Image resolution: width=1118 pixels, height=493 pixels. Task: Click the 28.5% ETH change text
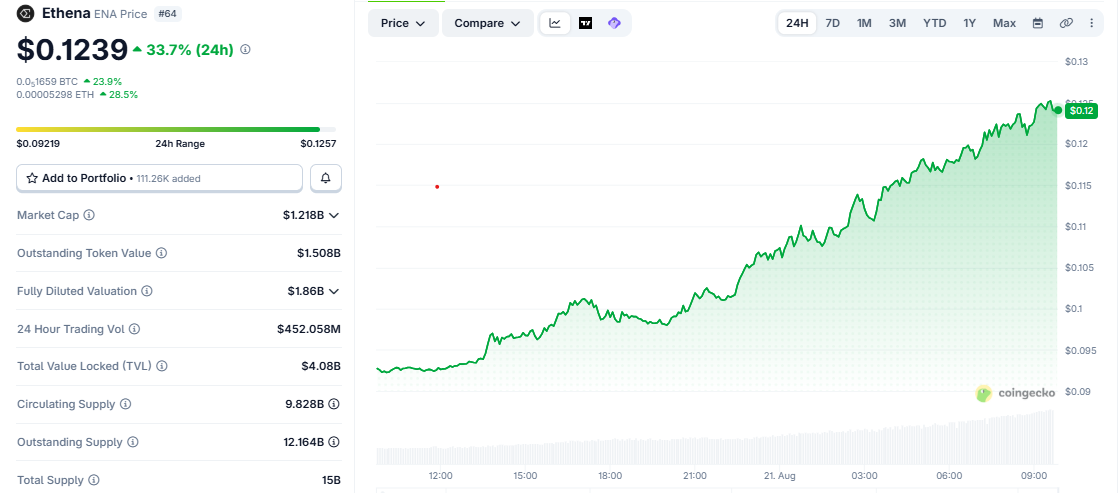[123, 94]
